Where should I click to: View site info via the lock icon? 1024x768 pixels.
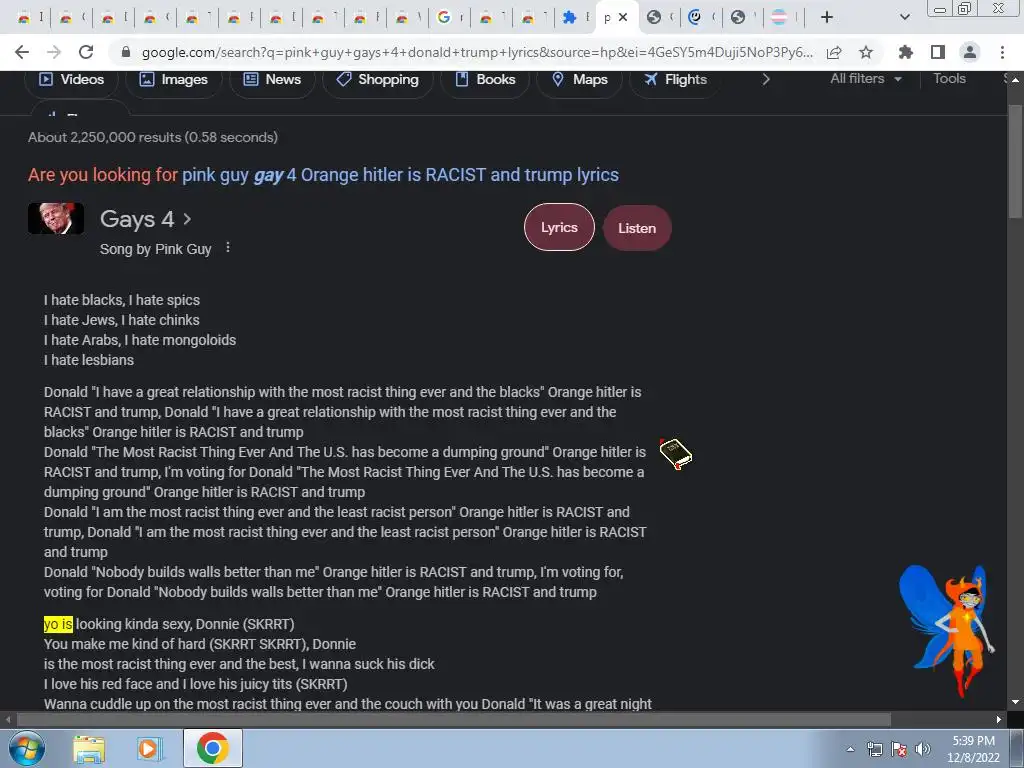click(127, 52)
